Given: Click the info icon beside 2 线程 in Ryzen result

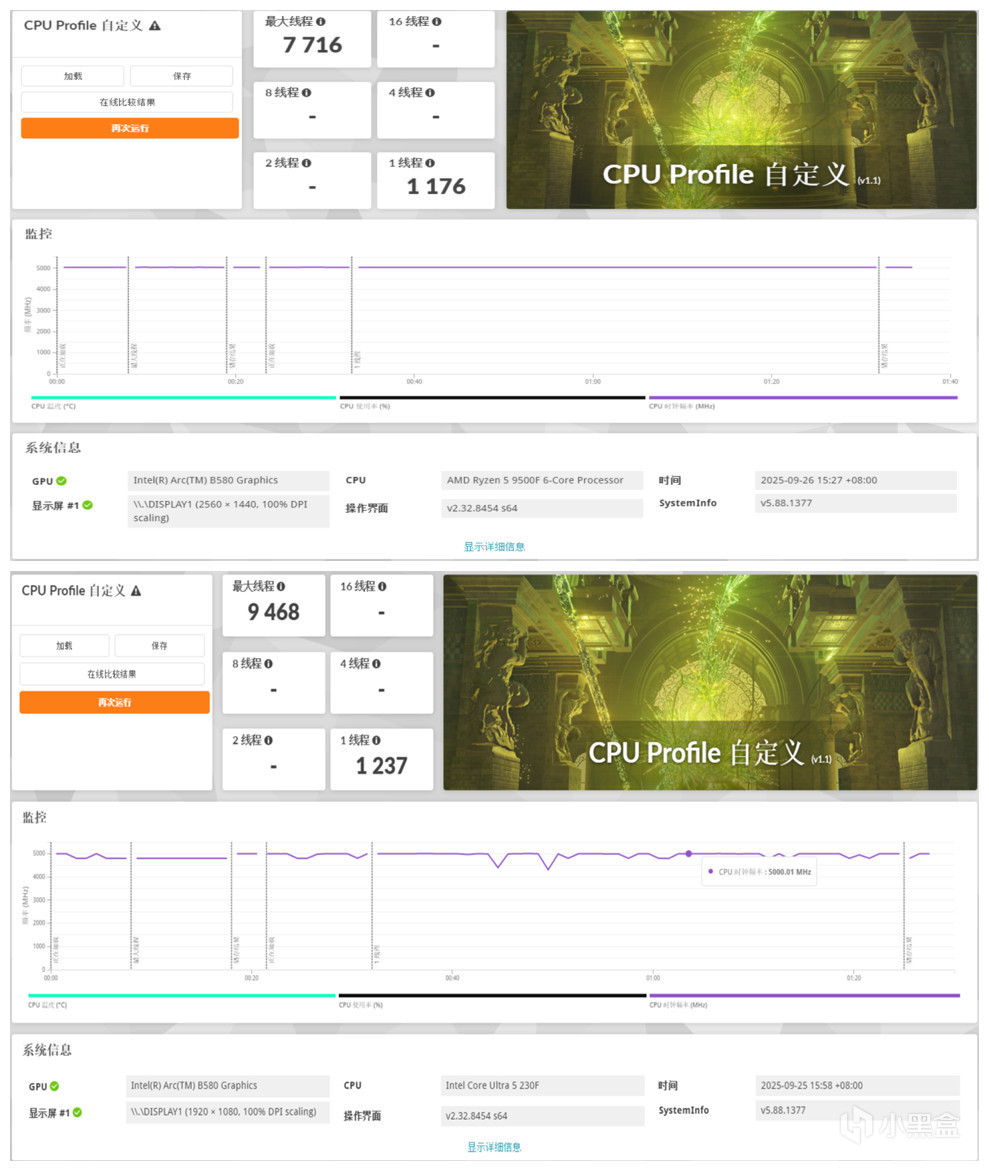Looking at the screenshot, I should coord(306,163).
